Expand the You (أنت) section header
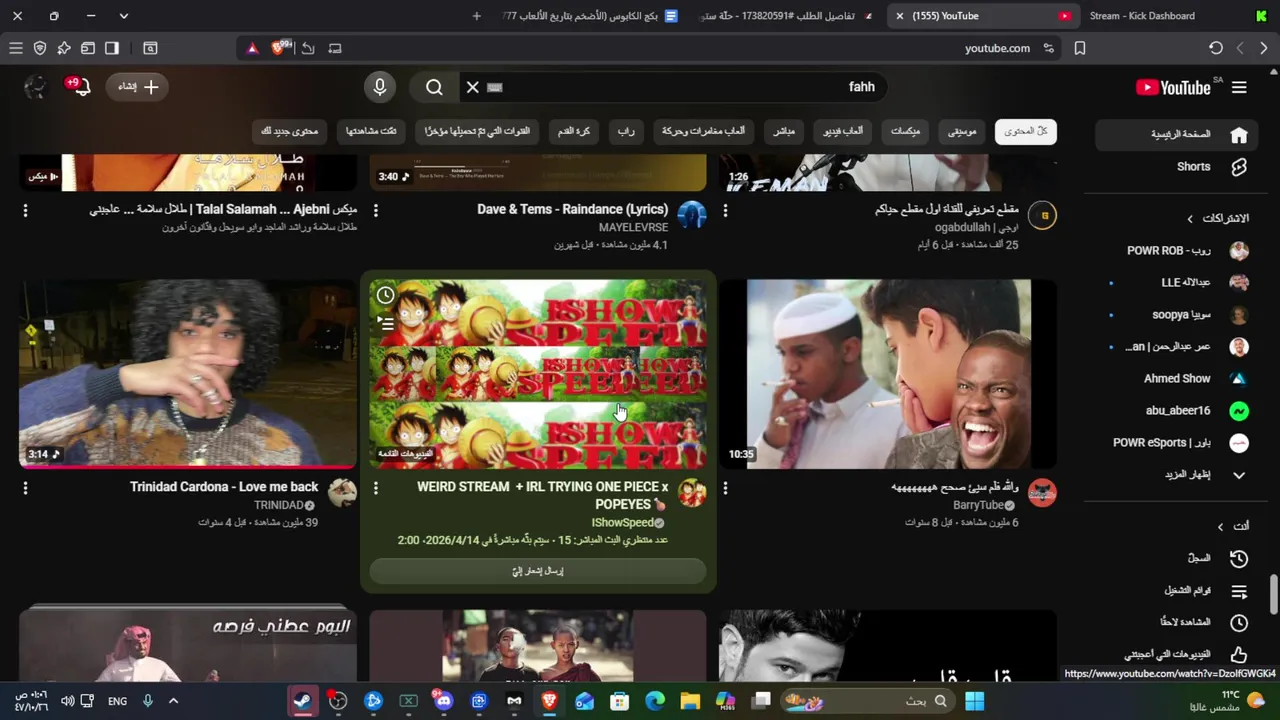This screenshot has width=1280, height=720. (1232, 526)
